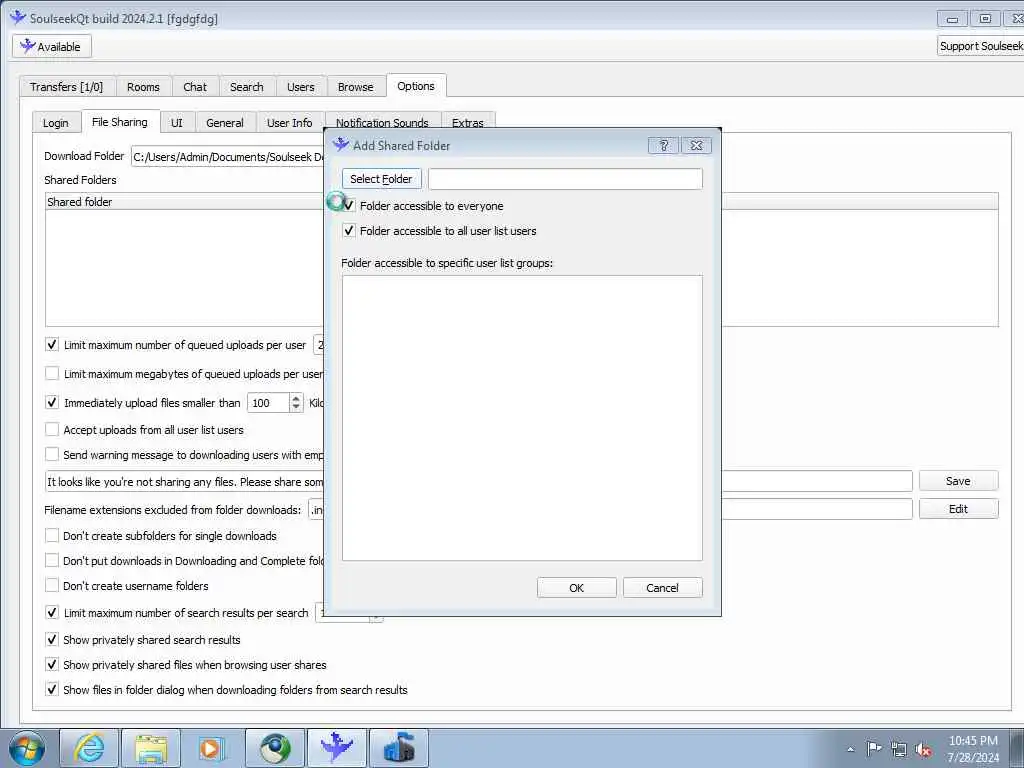The width and height of the screenshot is (1024, 768).
Task: Click the Soulseek logo in Add Shared Folder title bar
Action: (x=341, y=144)
